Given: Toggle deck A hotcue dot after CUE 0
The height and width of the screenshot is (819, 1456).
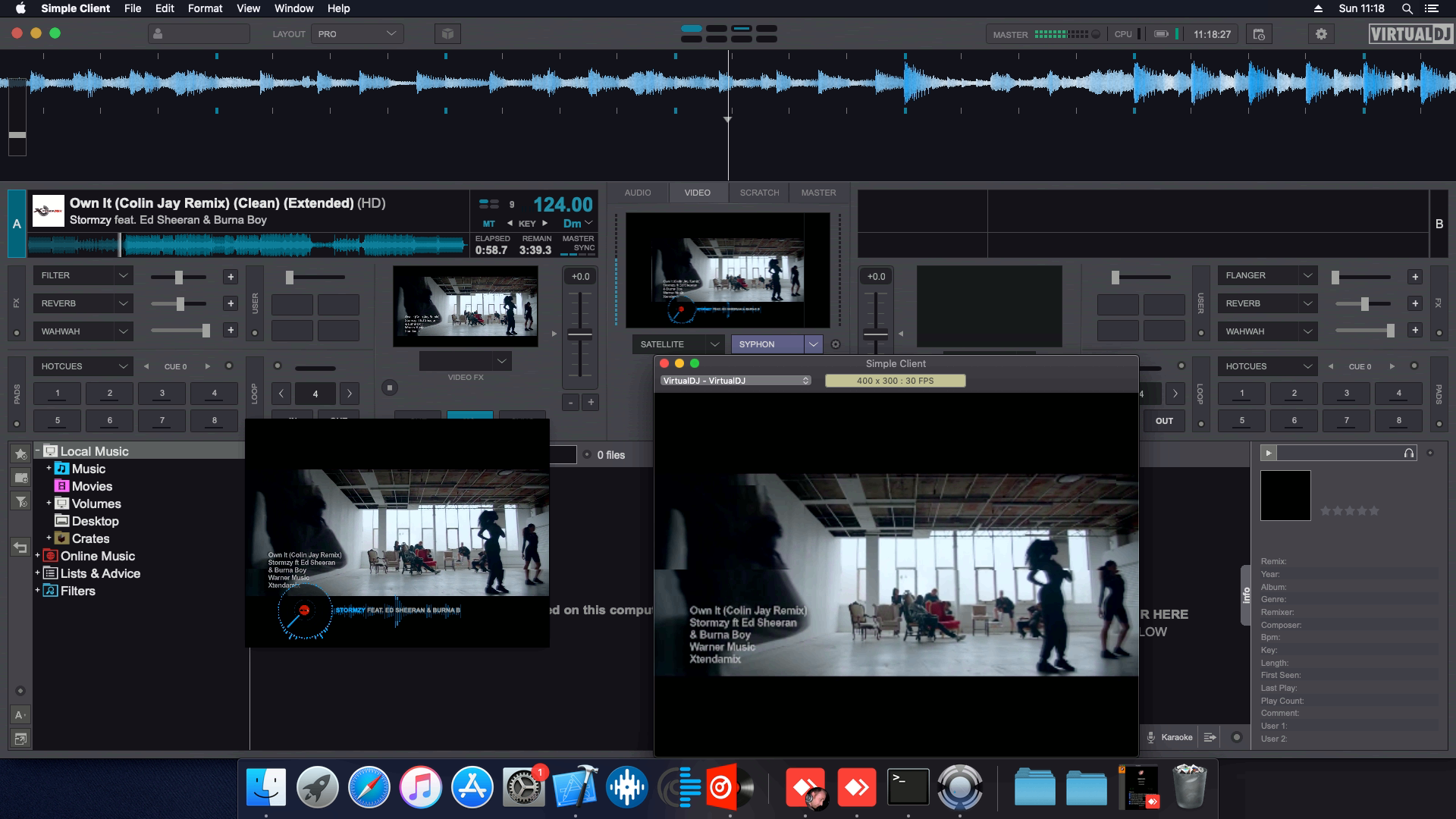Looking at the screenshot, I should coord(228,366).
